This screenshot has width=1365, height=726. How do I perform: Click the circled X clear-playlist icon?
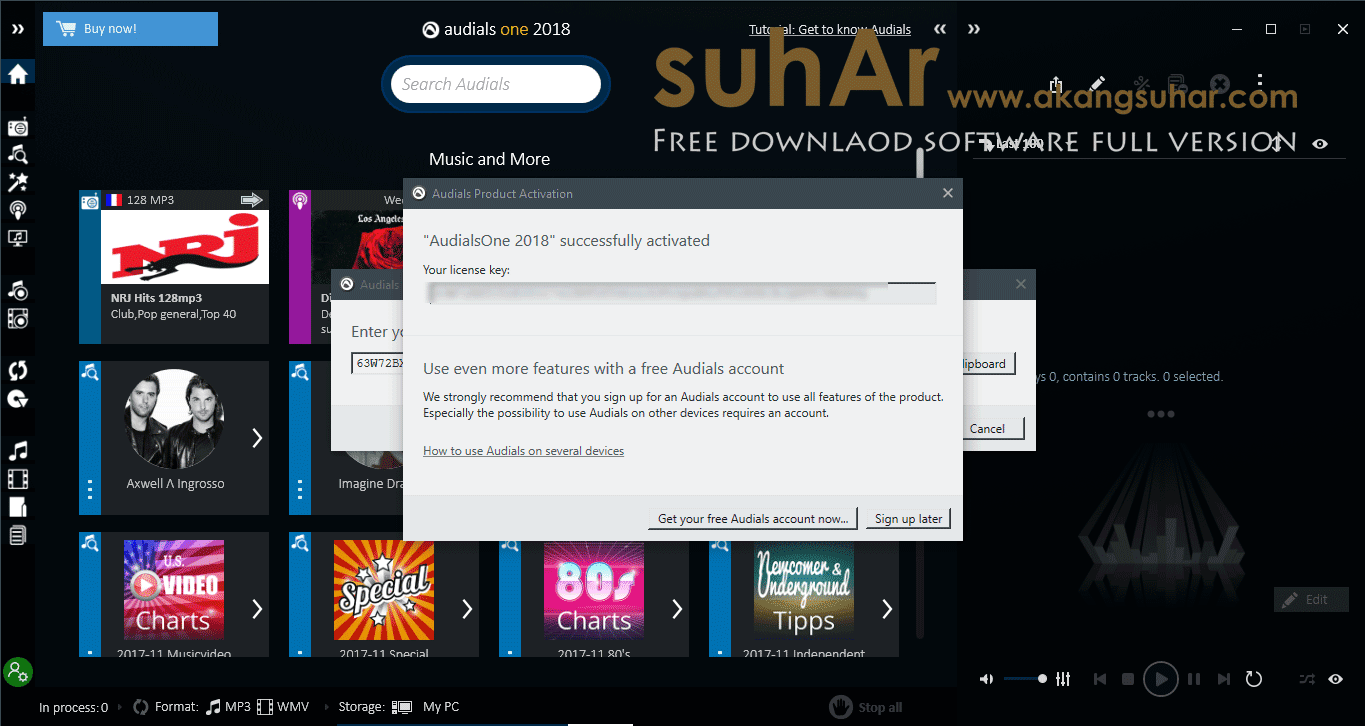click(1219, 83)
